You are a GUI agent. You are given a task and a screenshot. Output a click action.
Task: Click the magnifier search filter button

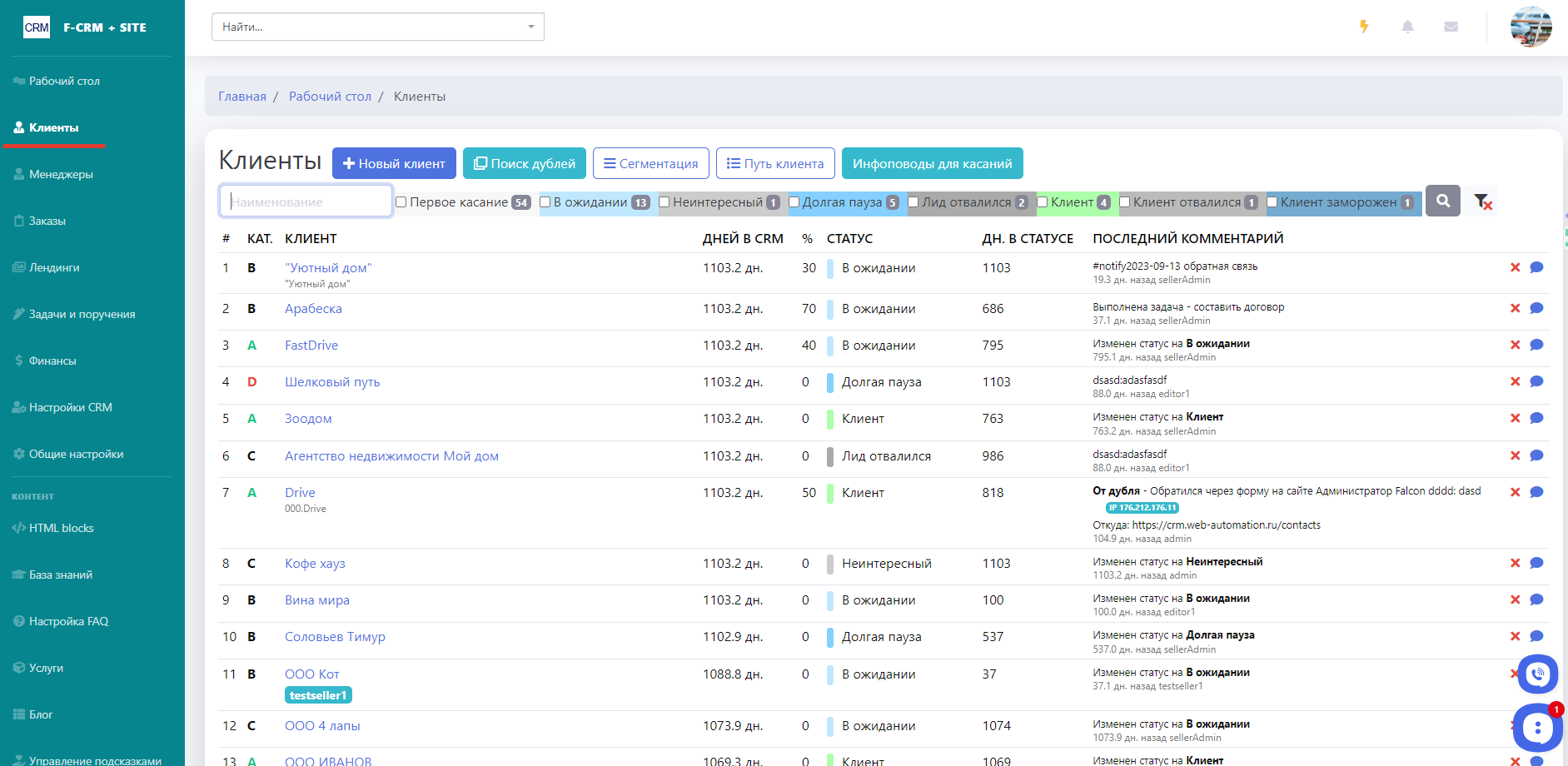[x=1442, y=201]
